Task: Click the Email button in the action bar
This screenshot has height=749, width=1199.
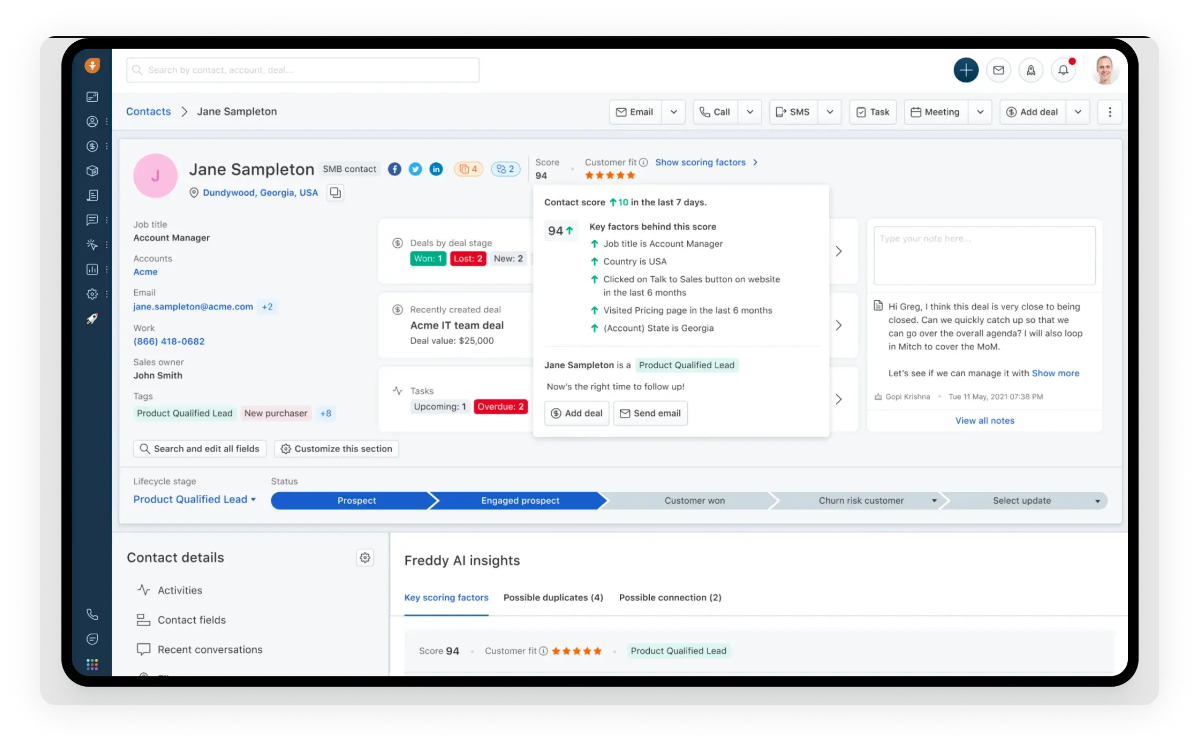Action: pyautogui.click(x=635, y=112)
